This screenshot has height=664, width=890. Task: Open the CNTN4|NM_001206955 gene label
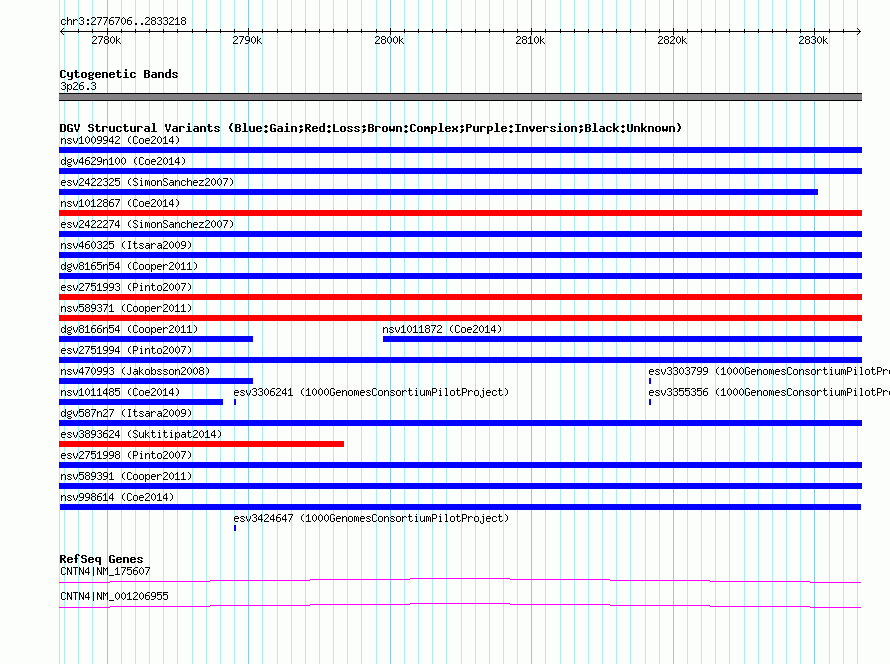coord(114,596)
